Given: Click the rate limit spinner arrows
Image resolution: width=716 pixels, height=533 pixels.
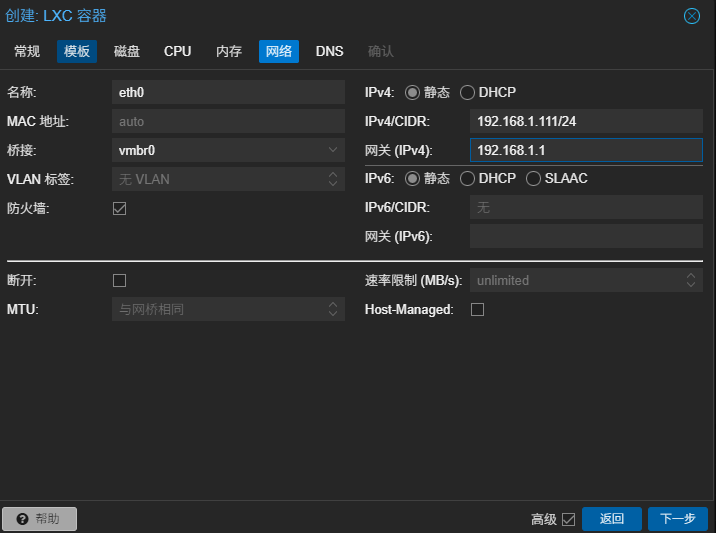Looking at the screenshot, I should point(692,281).
